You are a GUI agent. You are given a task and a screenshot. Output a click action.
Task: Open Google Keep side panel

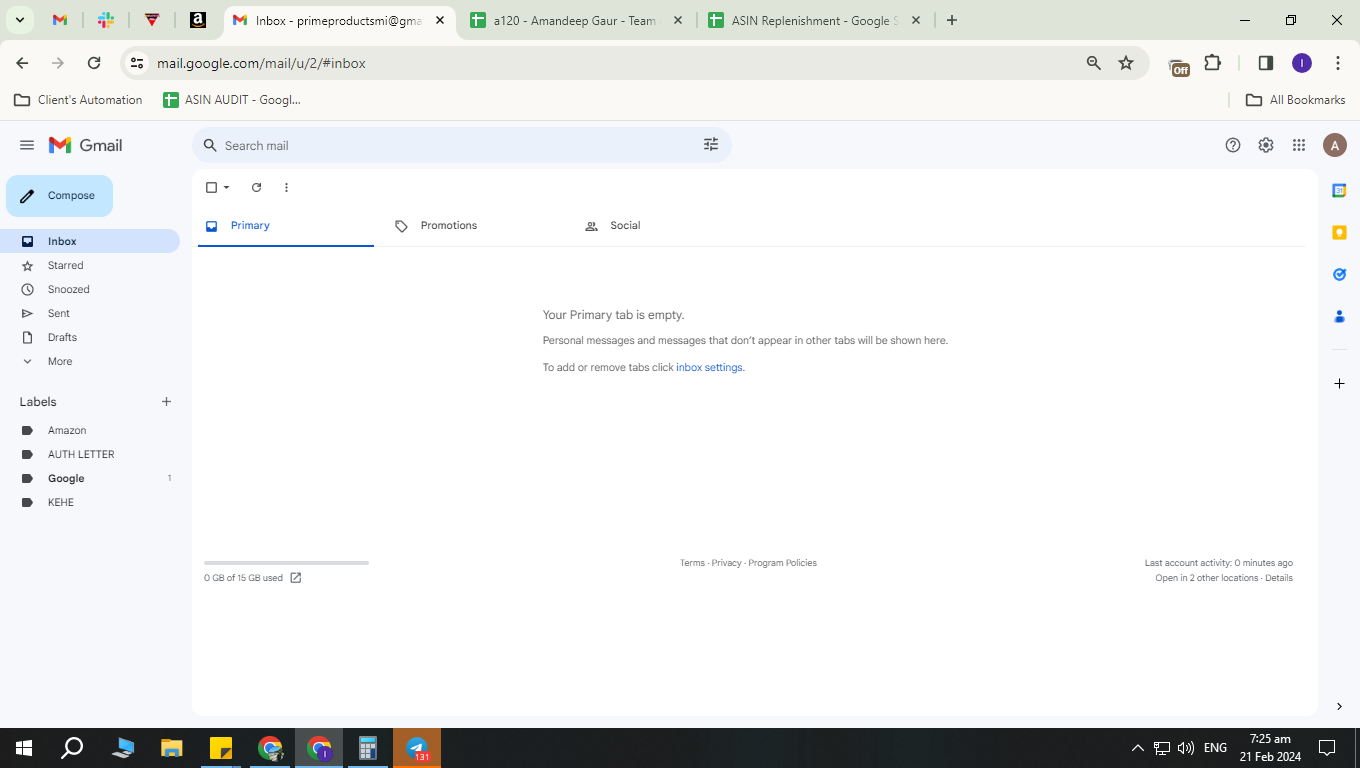point(1339,232)
